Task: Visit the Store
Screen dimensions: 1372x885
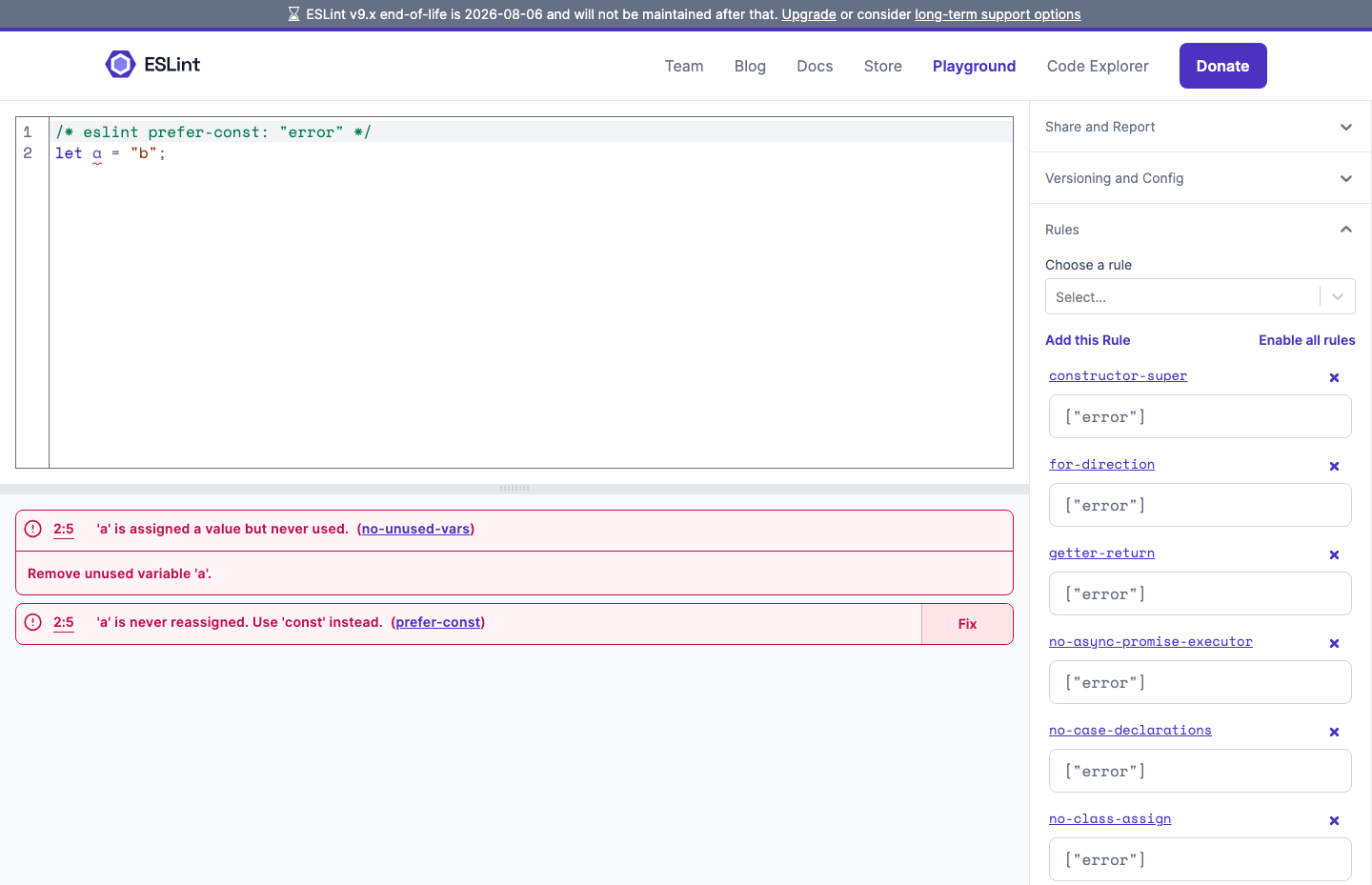Action: coord(883,66)
